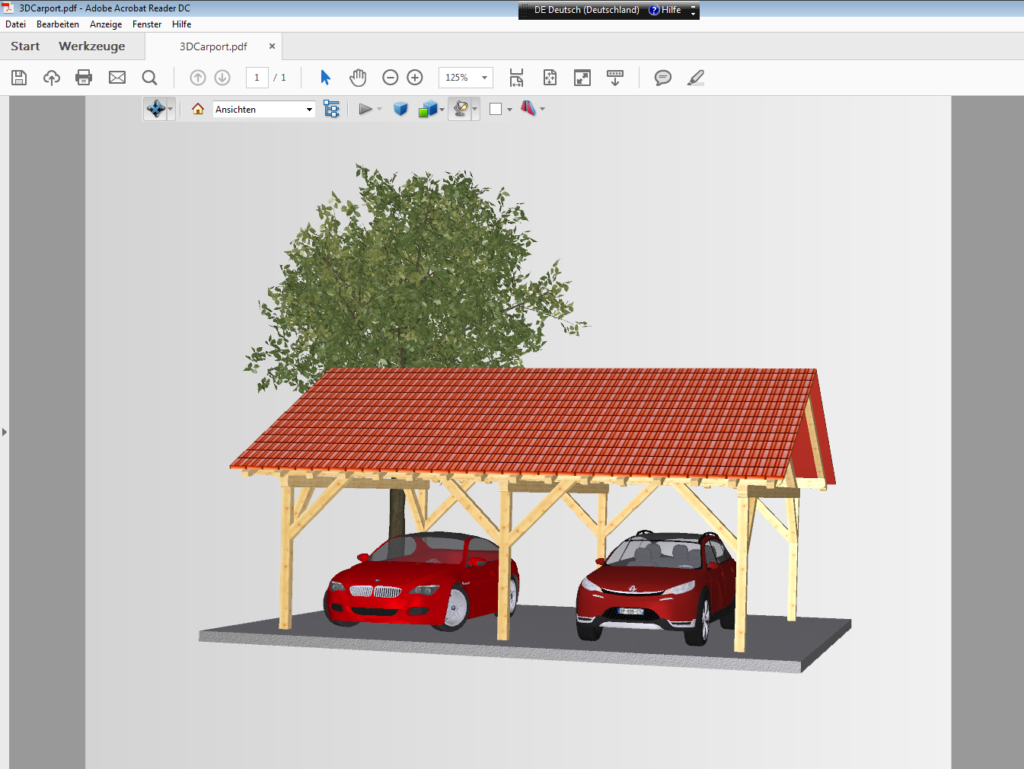Open the Anzeige menu
This screenshot has height=769, width=1024.
(105, 24)
